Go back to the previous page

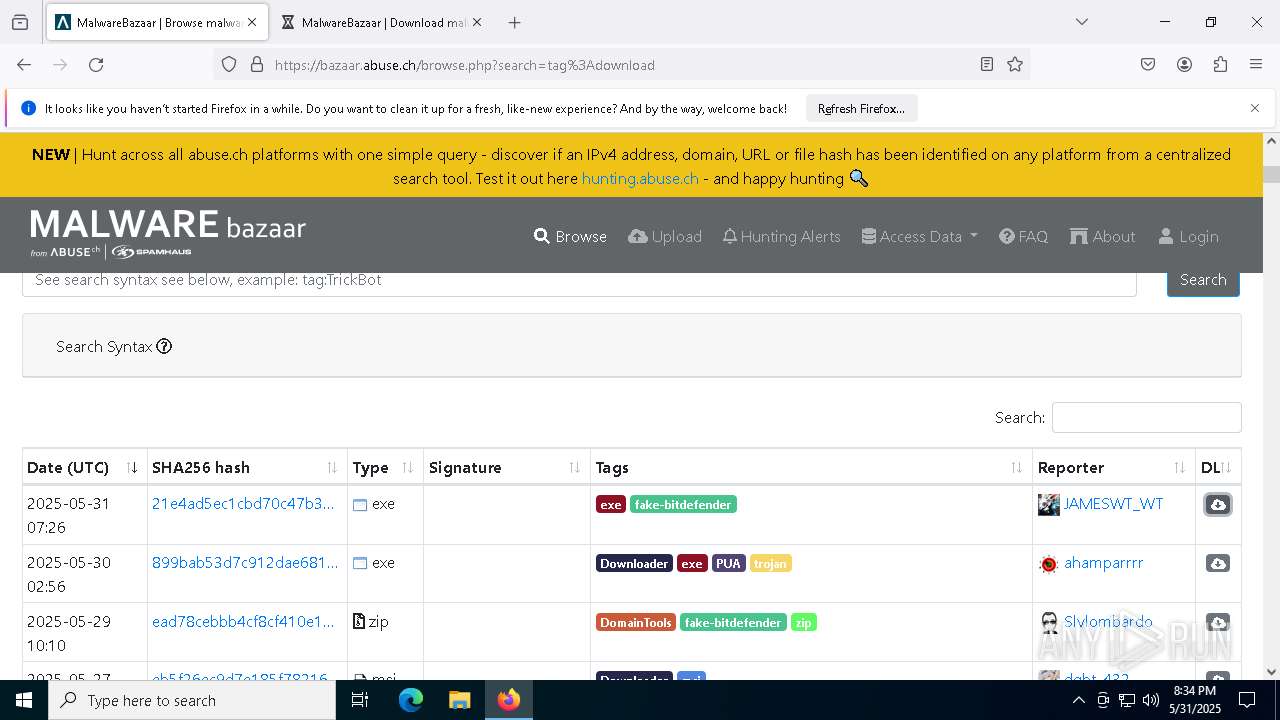click(24, 64)
